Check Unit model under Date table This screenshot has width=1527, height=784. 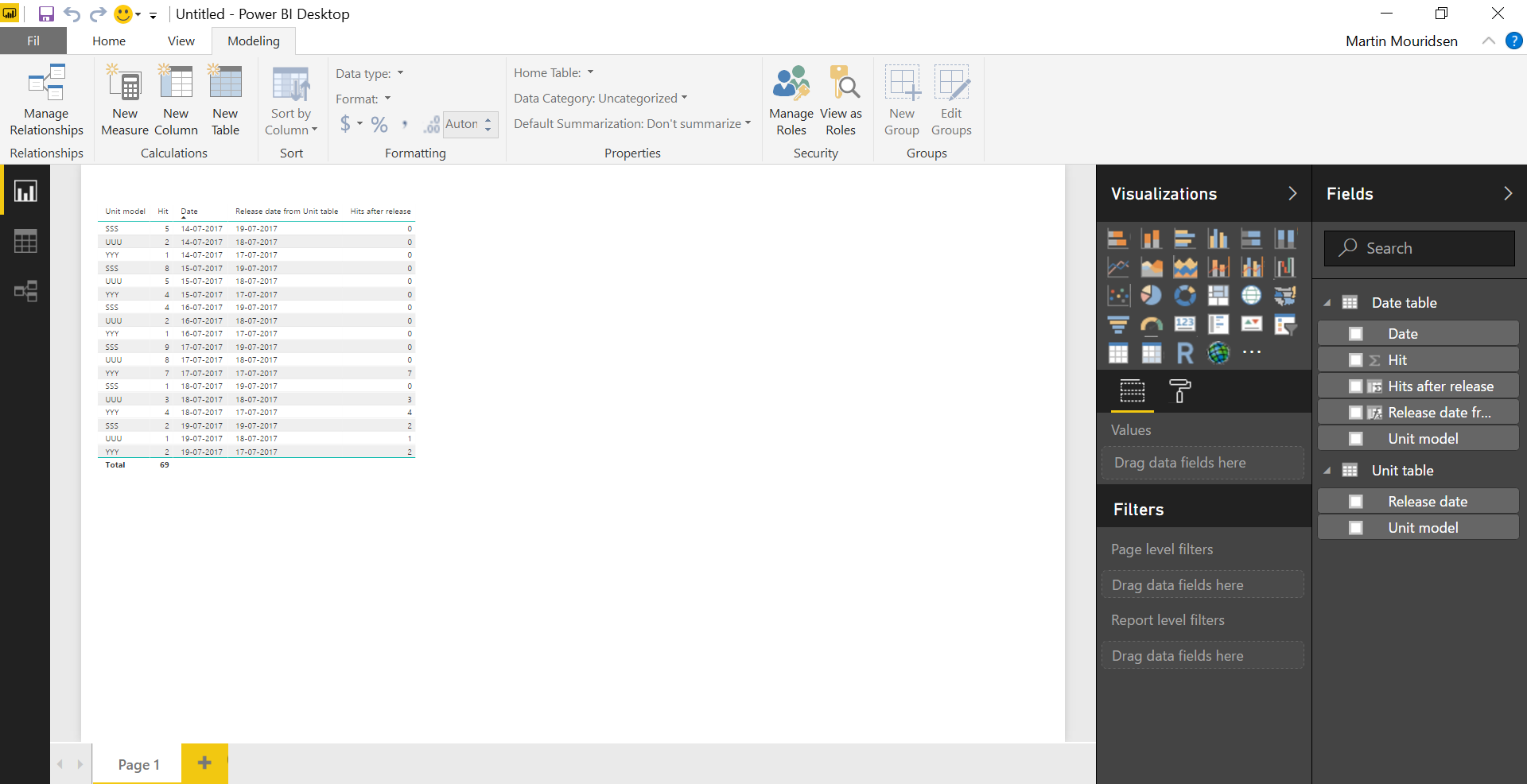click(x=1356, y=439)
